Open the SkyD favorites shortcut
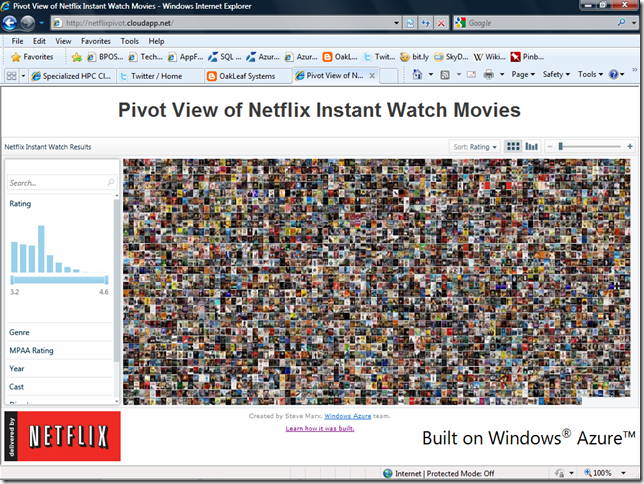This screenshot has width=644, height=484. coord(451,57)
